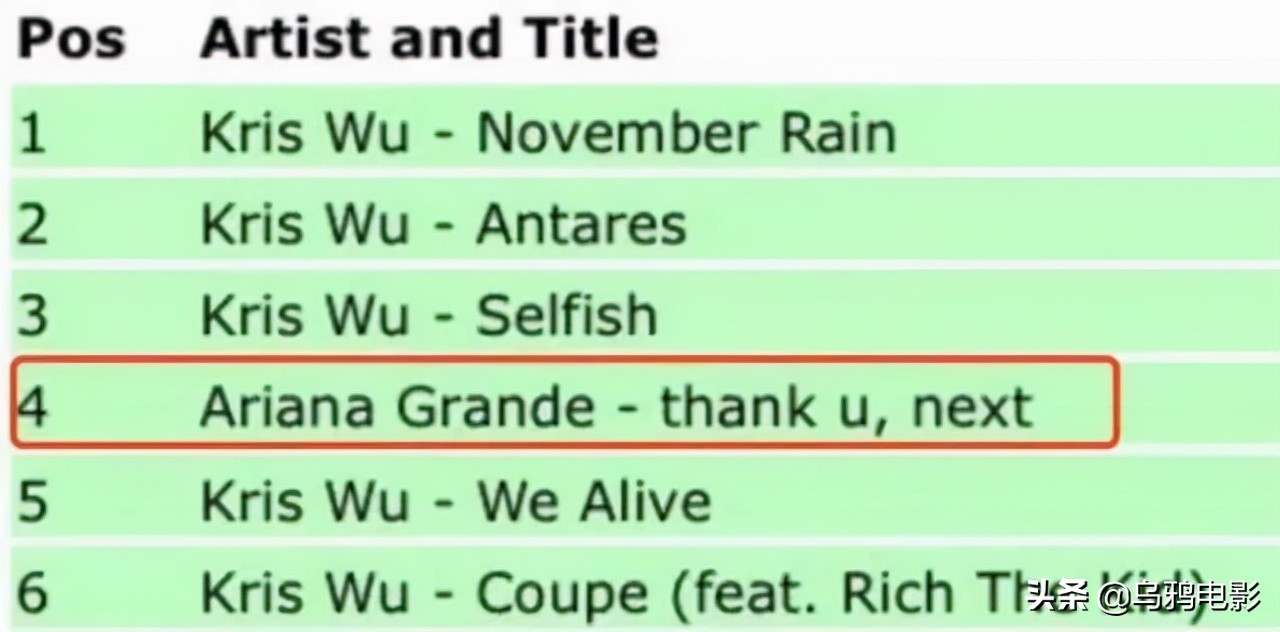Click "Kris Wu" in the Selfish row
The image size is (1280, 632).
click(x=305, y=316)
